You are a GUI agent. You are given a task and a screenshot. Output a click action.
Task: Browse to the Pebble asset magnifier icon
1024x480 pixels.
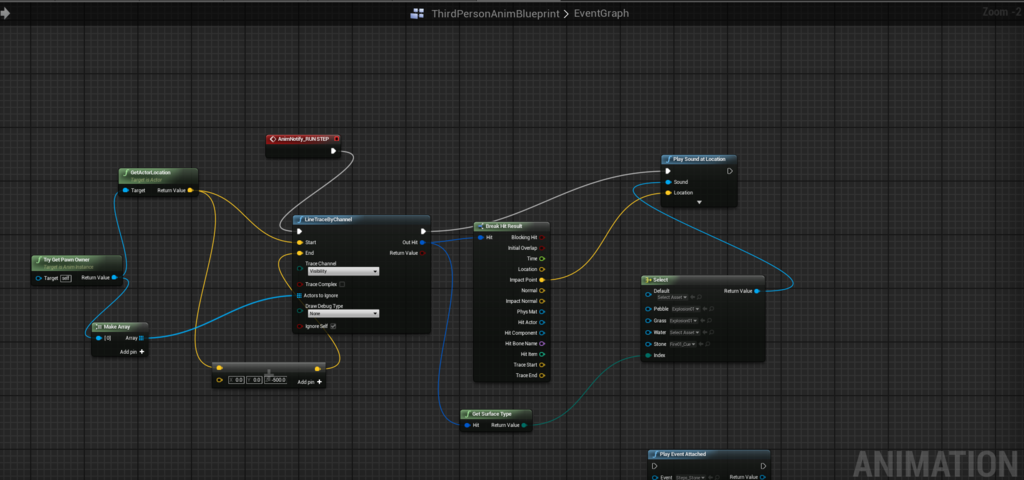(x=711, y=309)
